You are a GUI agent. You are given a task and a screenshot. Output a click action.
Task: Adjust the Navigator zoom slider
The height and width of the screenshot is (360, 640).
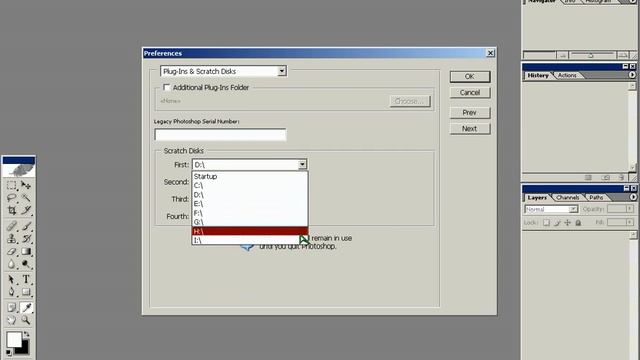[590, 55]
